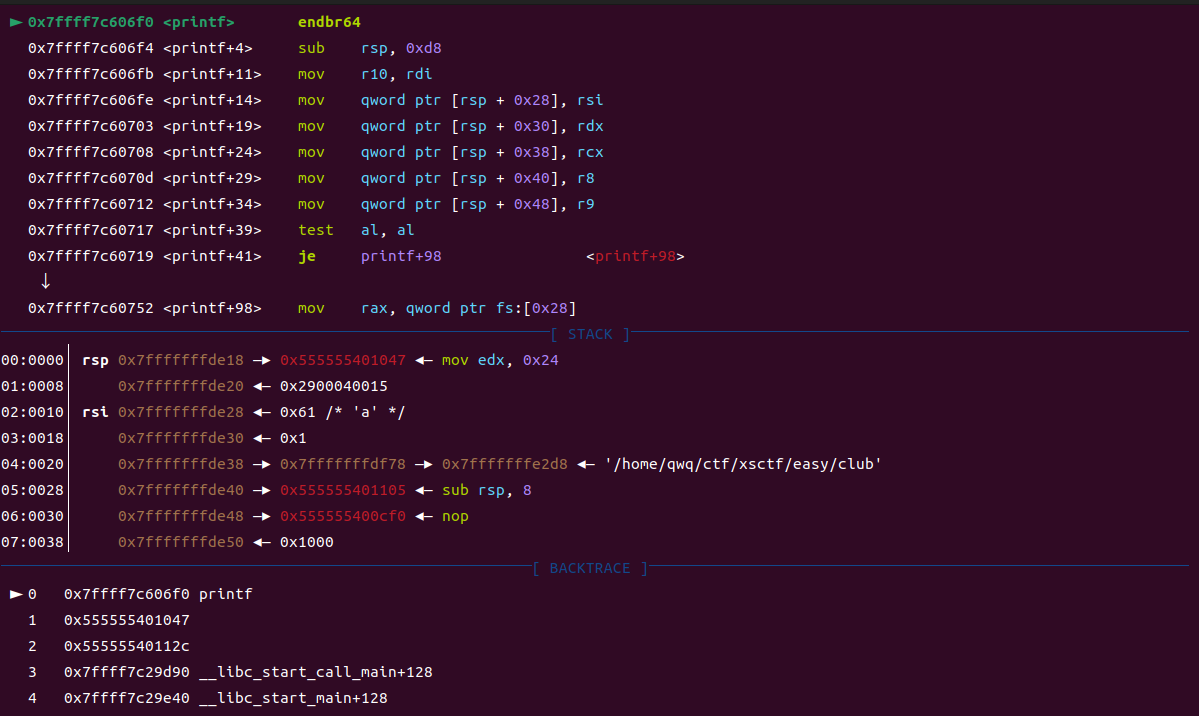Click the 0xd8 operand in sub rsp line
The width and height of the screenshot is (1199, 716).
coord(424,48)
